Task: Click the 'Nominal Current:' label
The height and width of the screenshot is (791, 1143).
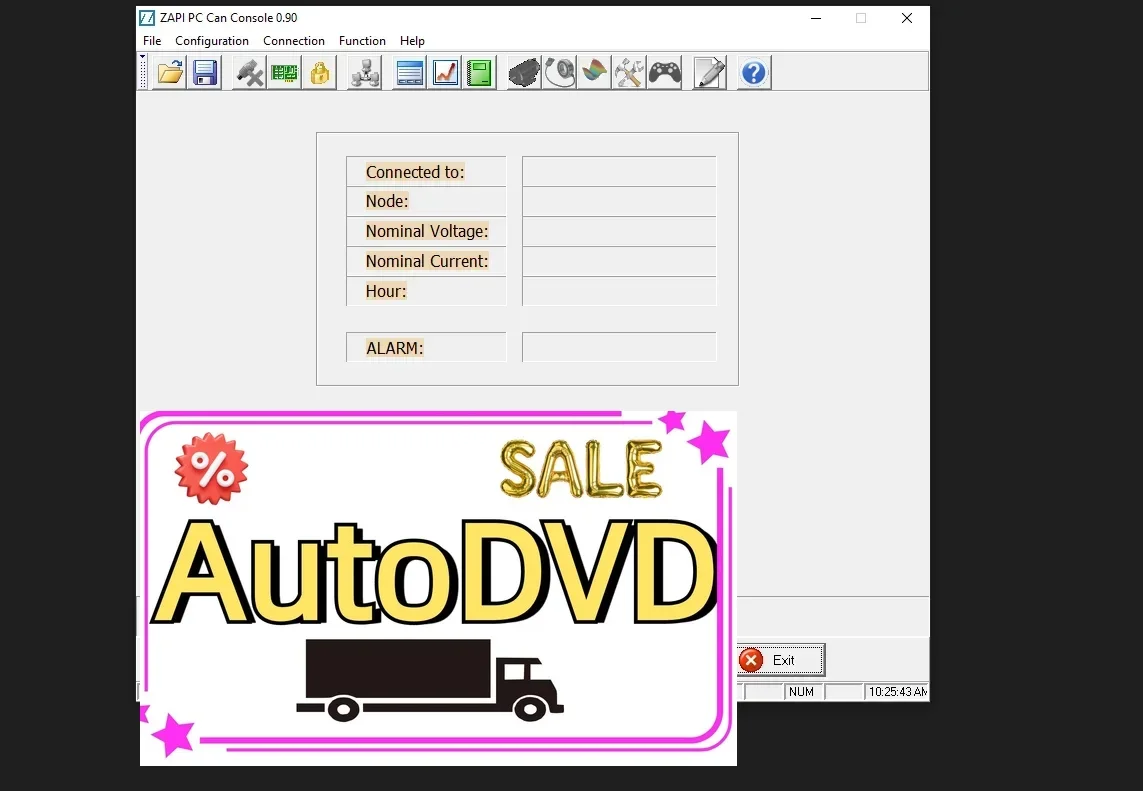Action: pyautogui.click(x=426, y=261)
